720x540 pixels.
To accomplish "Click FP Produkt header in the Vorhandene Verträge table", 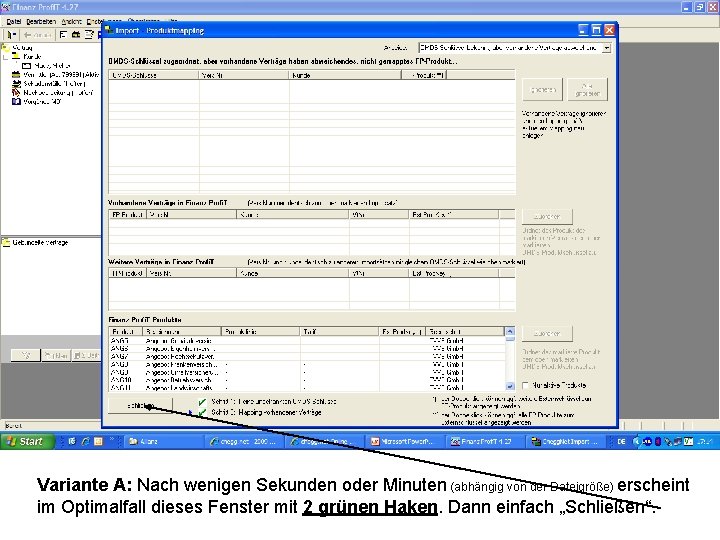I will click(x=128, y=214).
